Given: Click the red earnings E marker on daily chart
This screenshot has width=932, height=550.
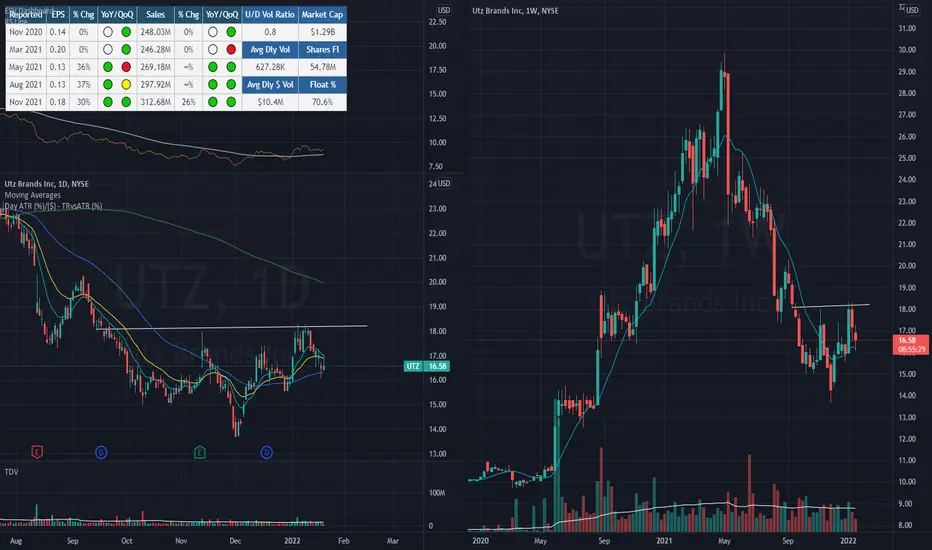Looking at the screenshot, I should tap(37, 452).
